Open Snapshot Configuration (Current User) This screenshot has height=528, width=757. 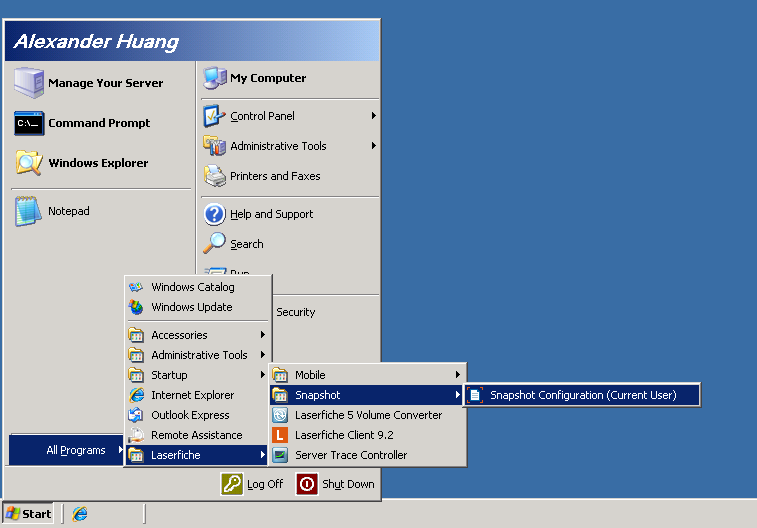[x=582, y=395]
